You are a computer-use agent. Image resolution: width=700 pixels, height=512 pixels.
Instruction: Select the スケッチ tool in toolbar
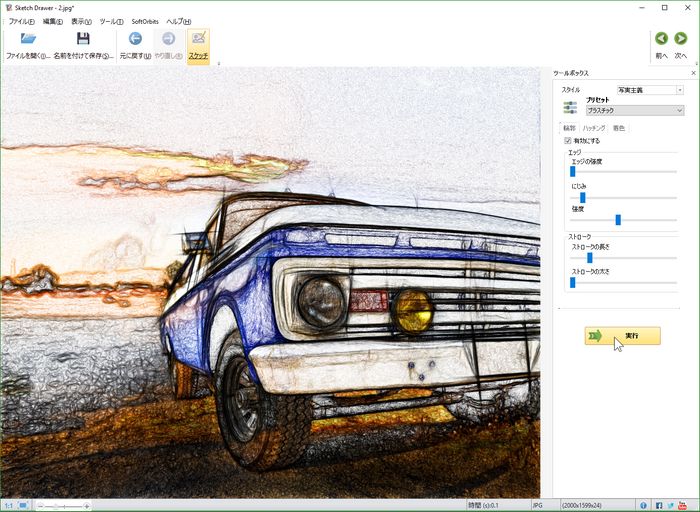point(198,46)
